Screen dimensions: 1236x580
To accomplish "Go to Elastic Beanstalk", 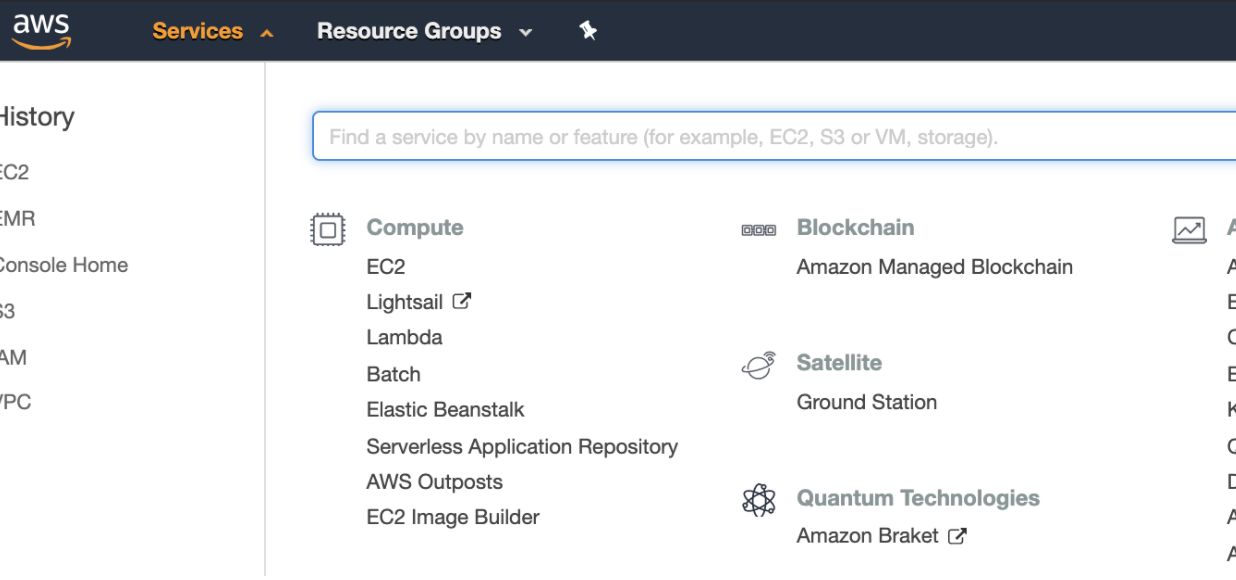I will click(x=445, y=410).
